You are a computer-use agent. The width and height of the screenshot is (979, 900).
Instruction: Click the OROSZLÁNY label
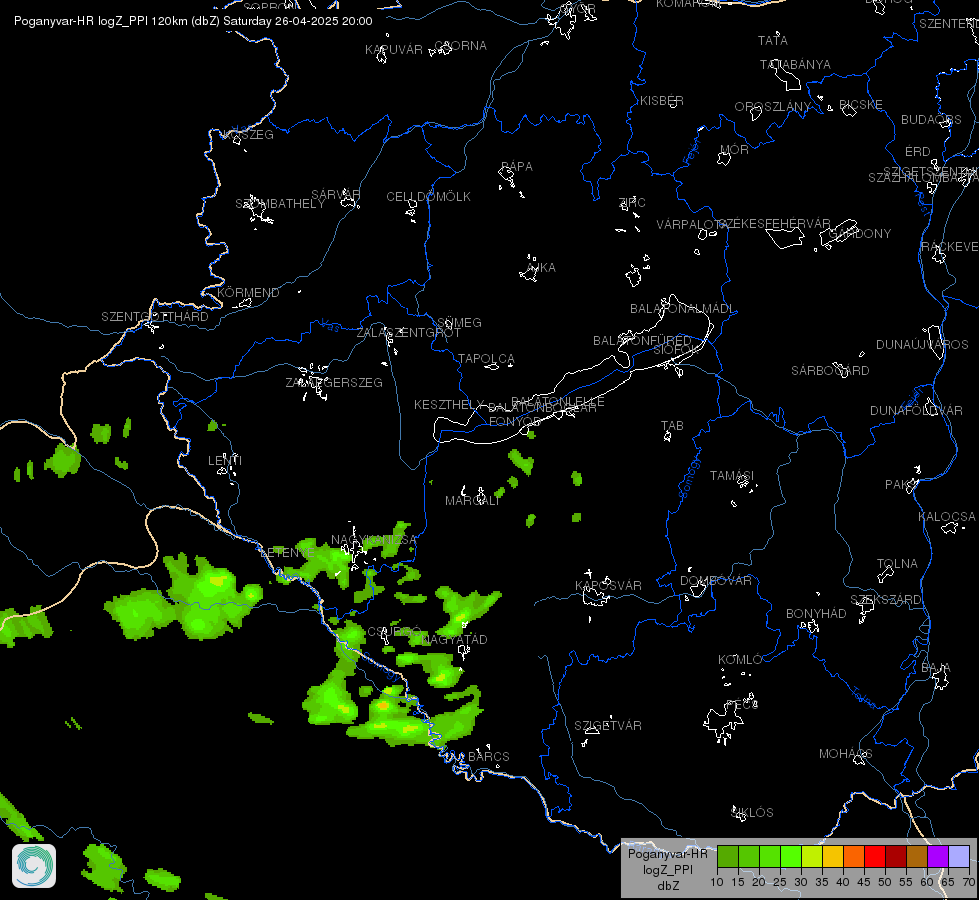click(772, 107)
